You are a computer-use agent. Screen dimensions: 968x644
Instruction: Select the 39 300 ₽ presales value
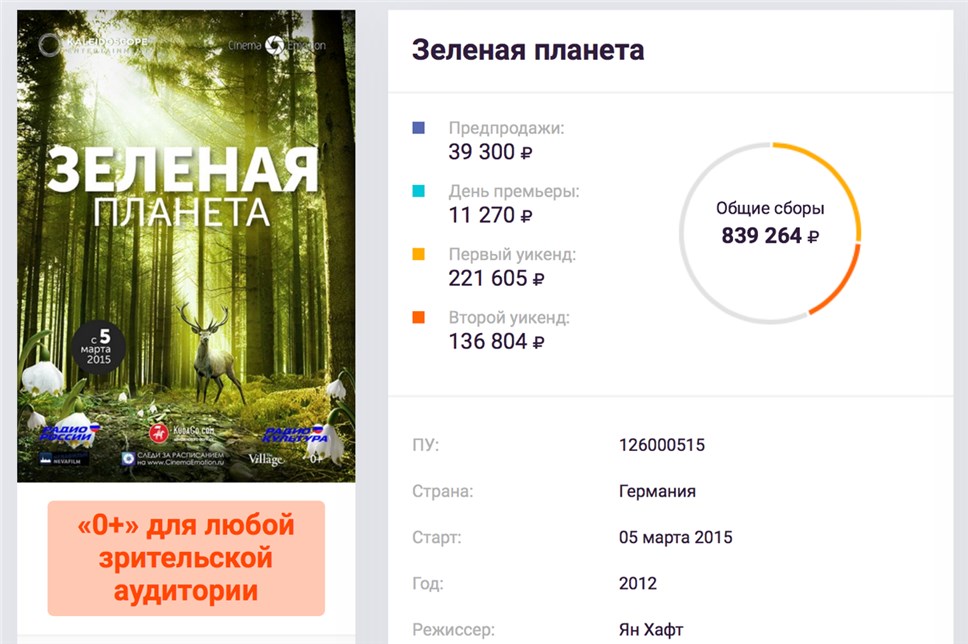[490, 152]
